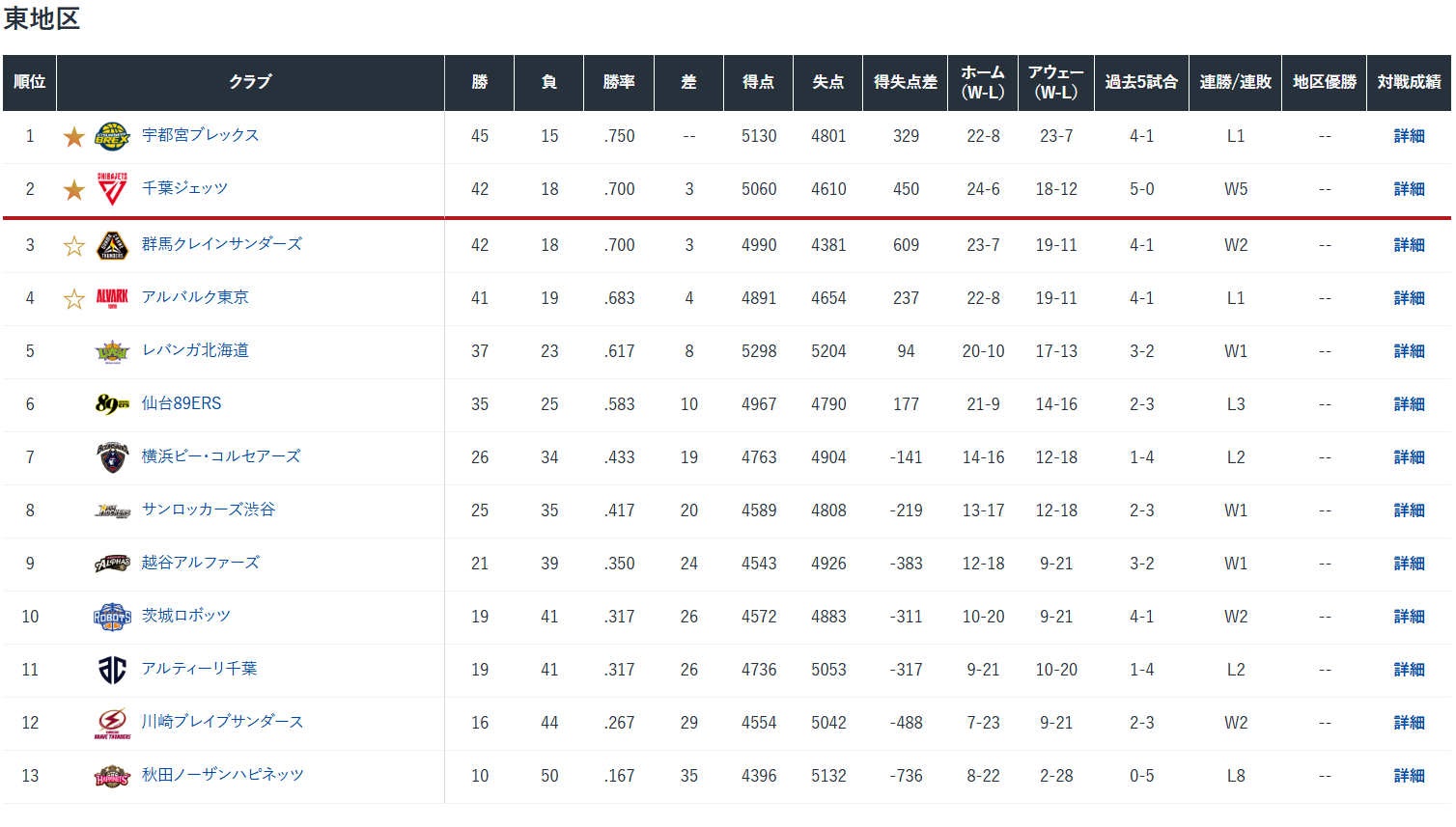The height and width of the screenshot is (827, 1456).
Task: Open the 横浜ビー・コルセアーズ club link
Action: tap(221, 456)
